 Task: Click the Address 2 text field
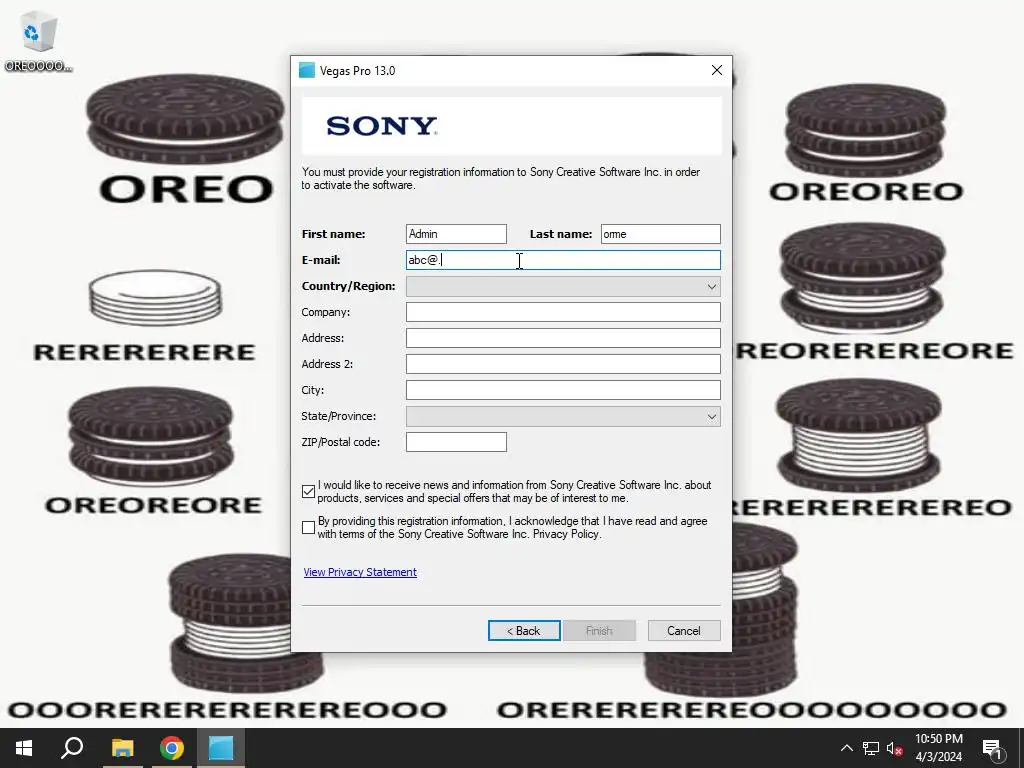pos(563,364)
